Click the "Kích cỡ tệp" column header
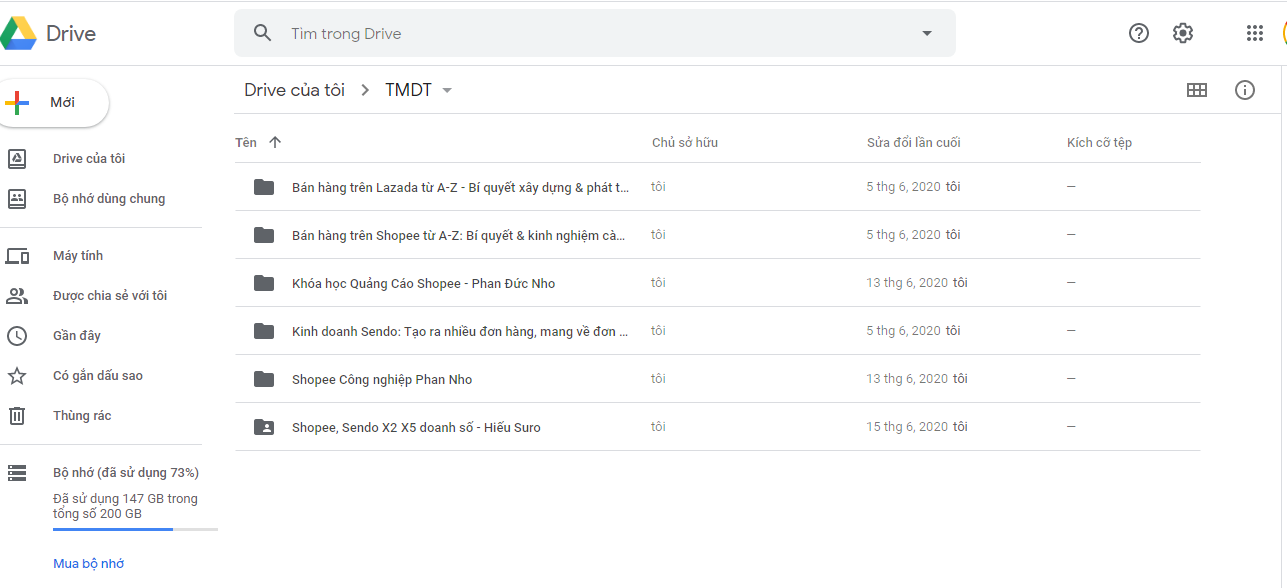Image resolution: width=1287 pixels, height=588 pixels. tap(1099, 143)
